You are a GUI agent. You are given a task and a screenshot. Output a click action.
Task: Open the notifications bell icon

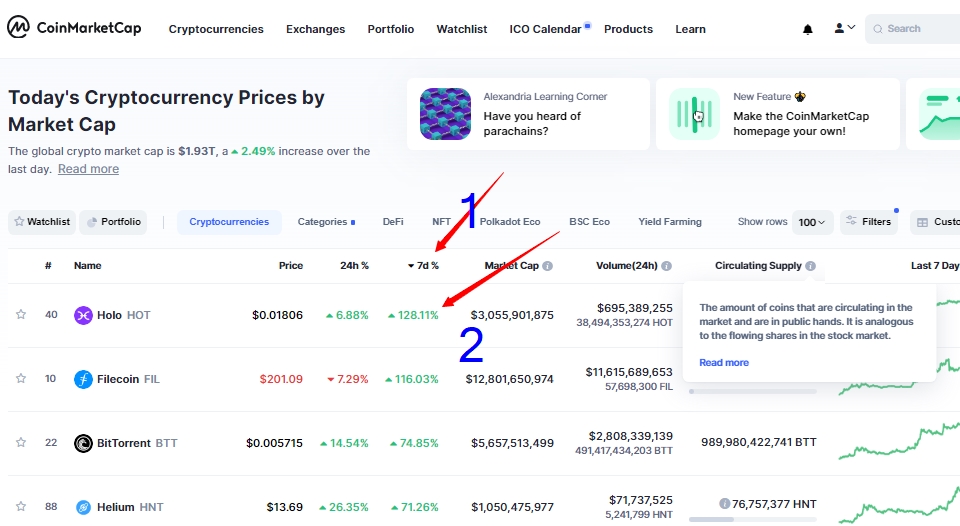pos(808,29)
